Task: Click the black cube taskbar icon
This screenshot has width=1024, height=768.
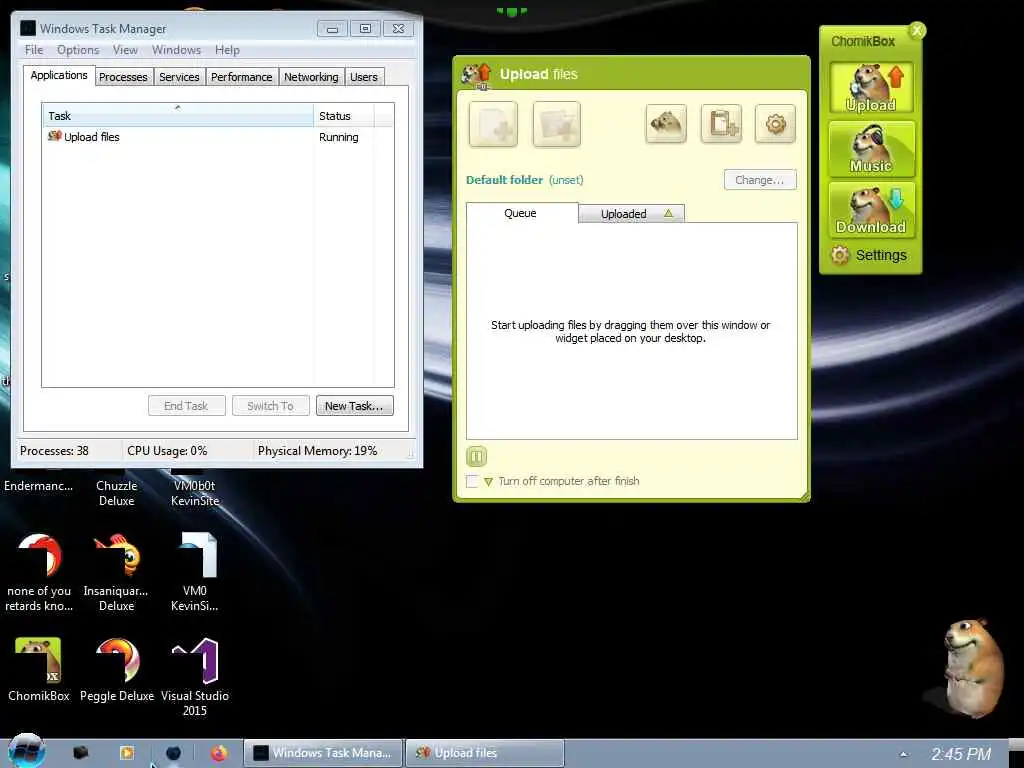Action: (81, 753)
